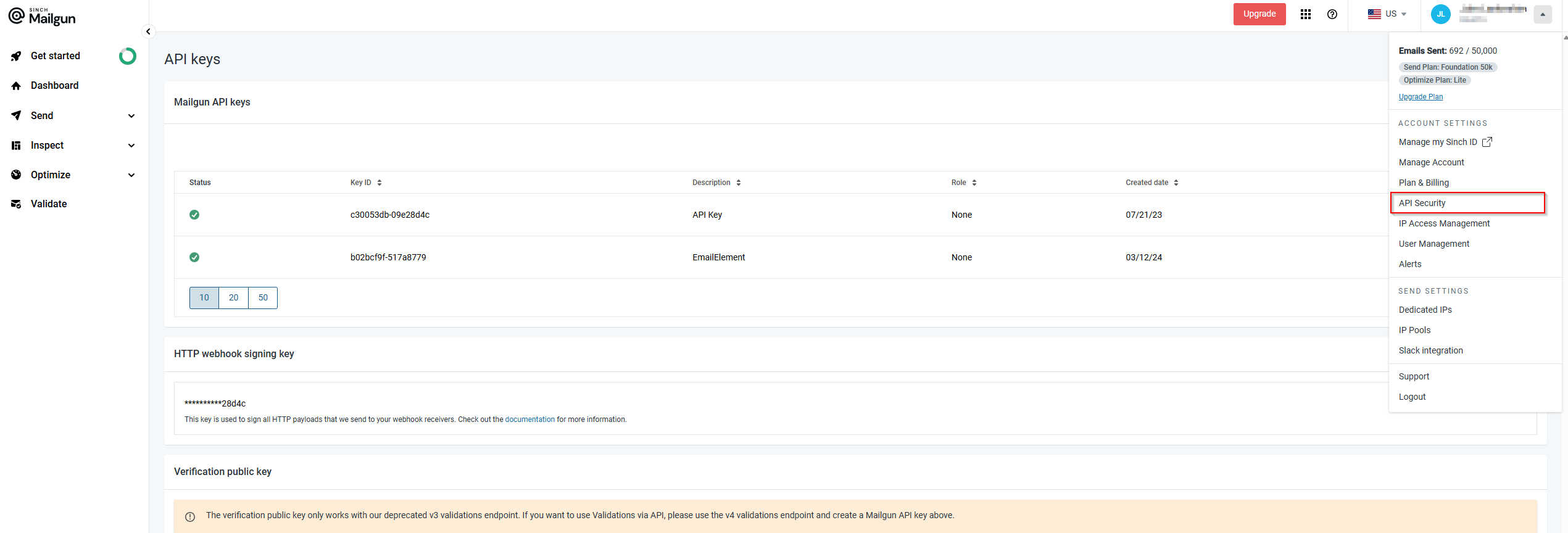
Task: Click the JL user avatar
Action: point(1440,14)
